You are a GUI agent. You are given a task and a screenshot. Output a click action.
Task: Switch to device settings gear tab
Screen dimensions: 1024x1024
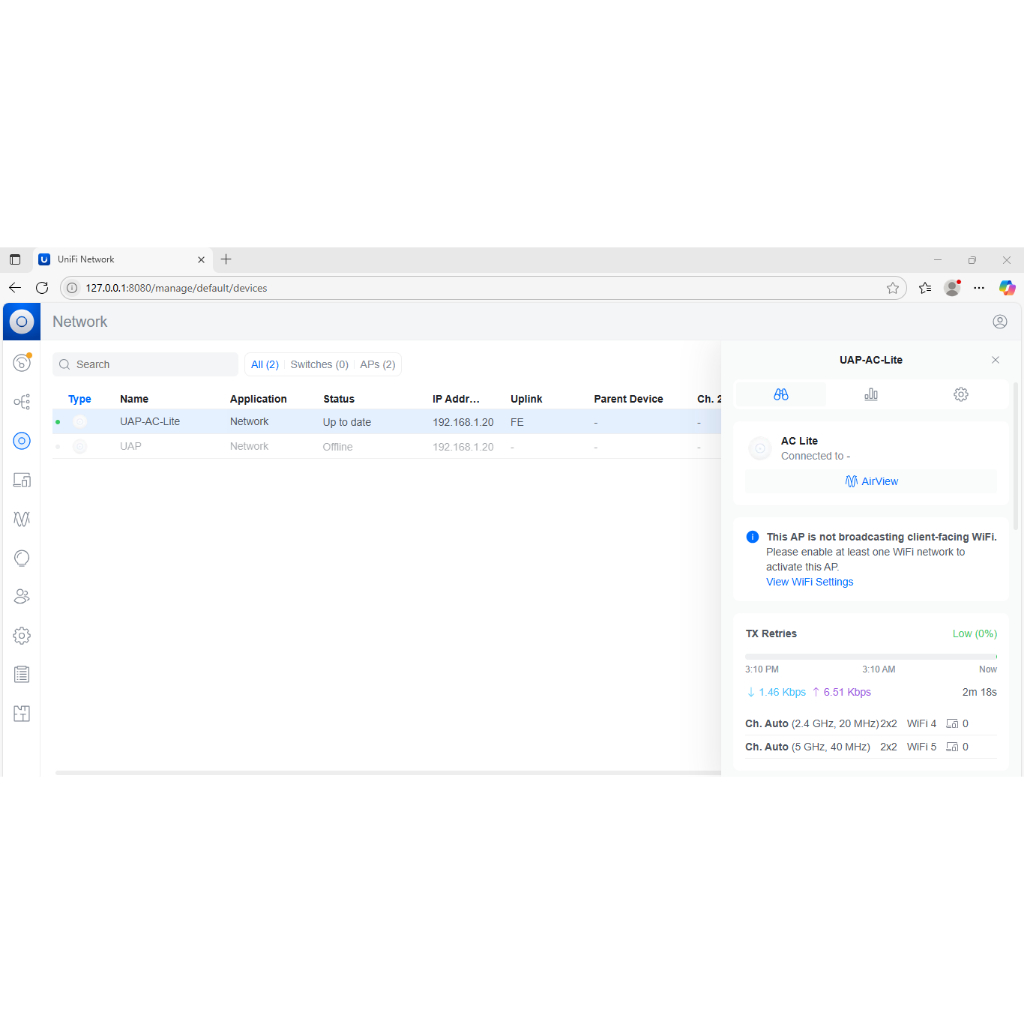(x=961, y=395)
